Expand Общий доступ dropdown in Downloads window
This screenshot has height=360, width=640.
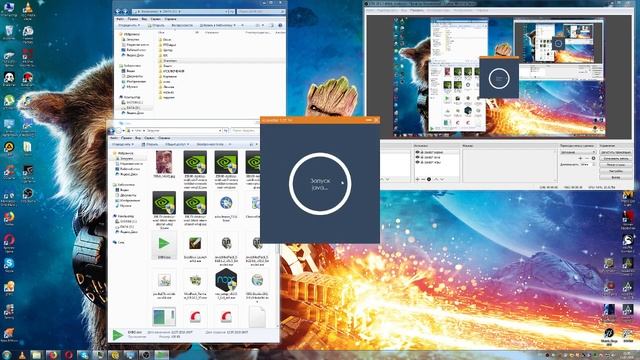(177, 144)
